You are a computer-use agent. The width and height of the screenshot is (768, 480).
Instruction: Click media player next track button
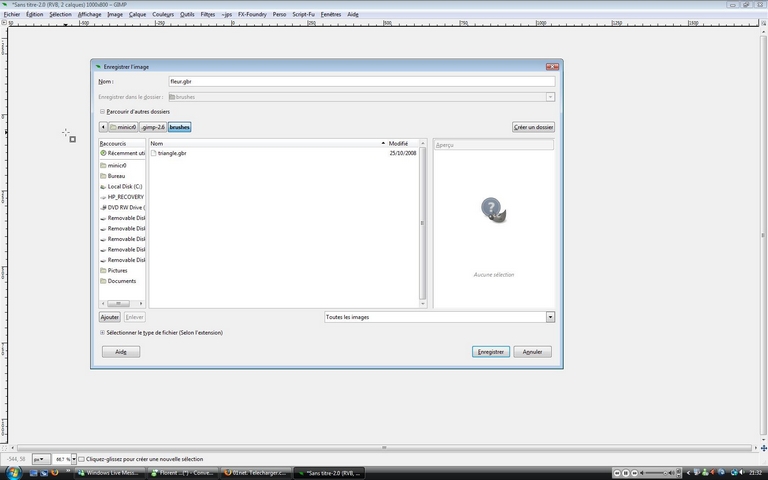coord(634,473)
